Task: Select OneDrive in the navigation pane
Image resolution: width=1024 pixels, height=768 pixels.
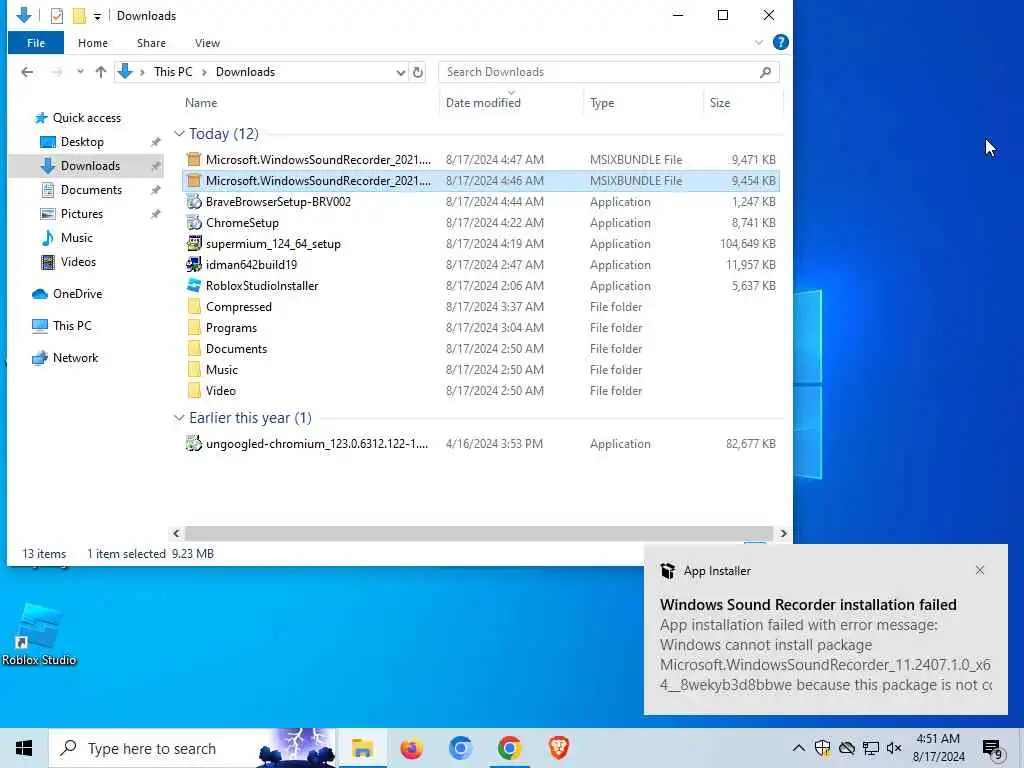Action: (77, 294)
